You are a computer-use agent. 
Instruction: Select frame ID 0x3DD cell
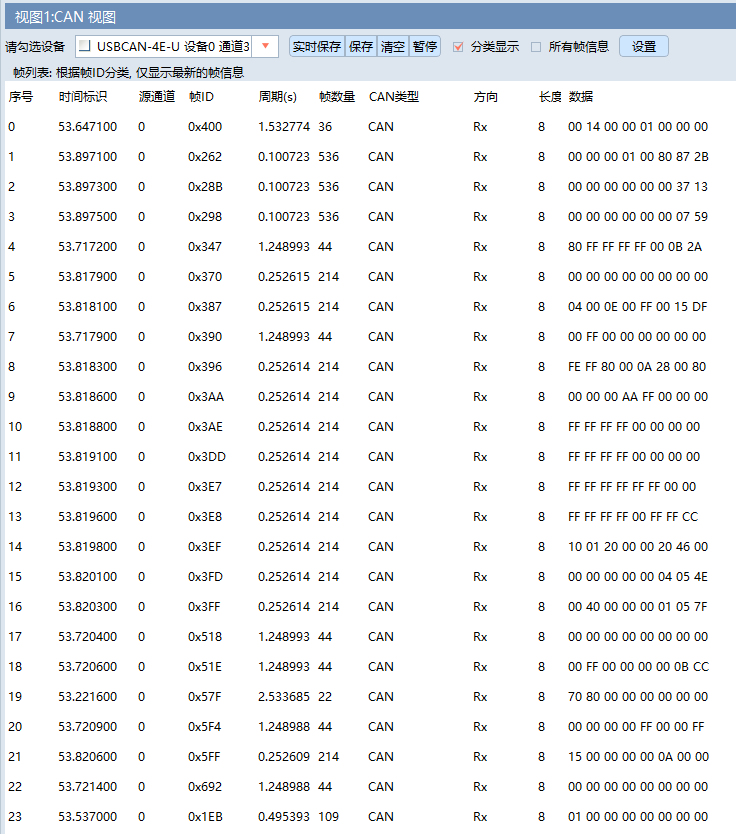[x=207, y=456]
